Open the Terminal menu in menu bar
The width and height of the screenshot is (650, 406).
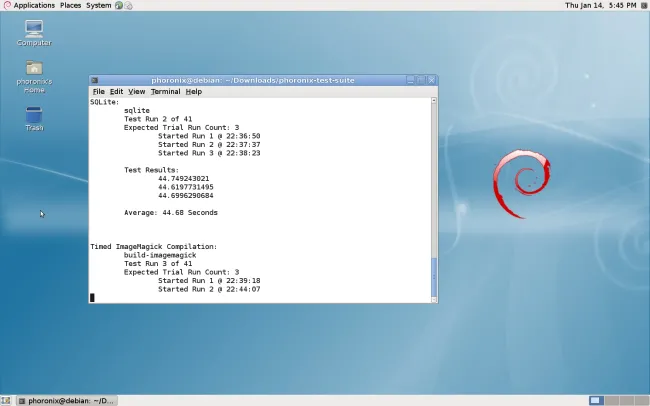pos(165,91)
